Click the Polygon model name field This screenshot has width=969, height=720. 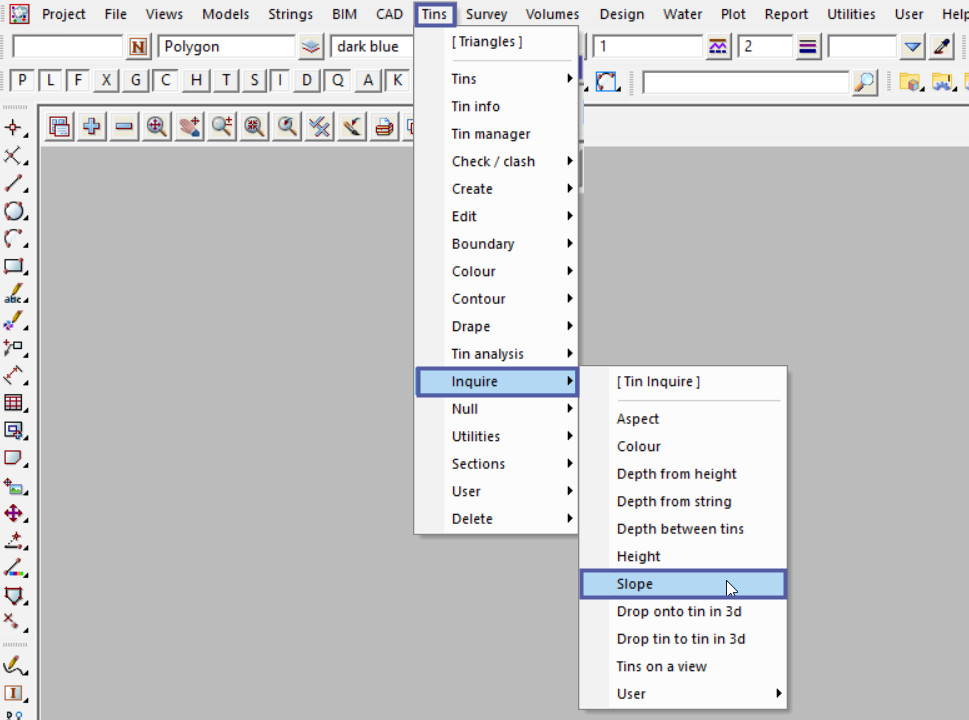[x=226, y=47]
